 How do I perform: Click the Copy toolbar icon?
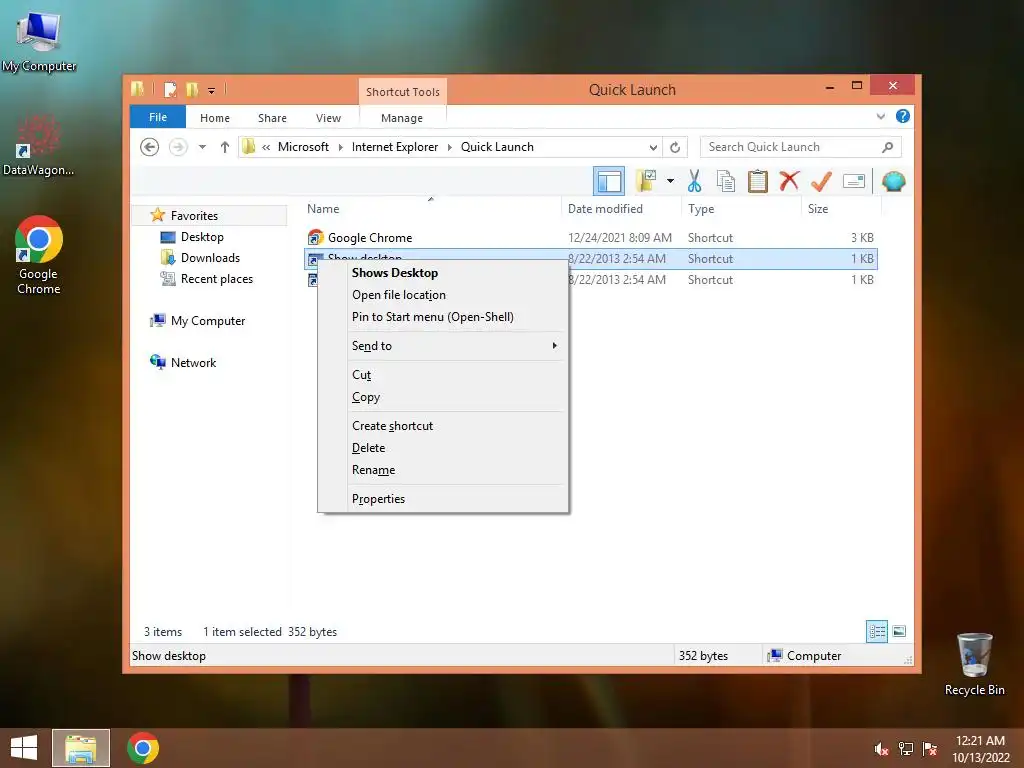pos(726,181)
